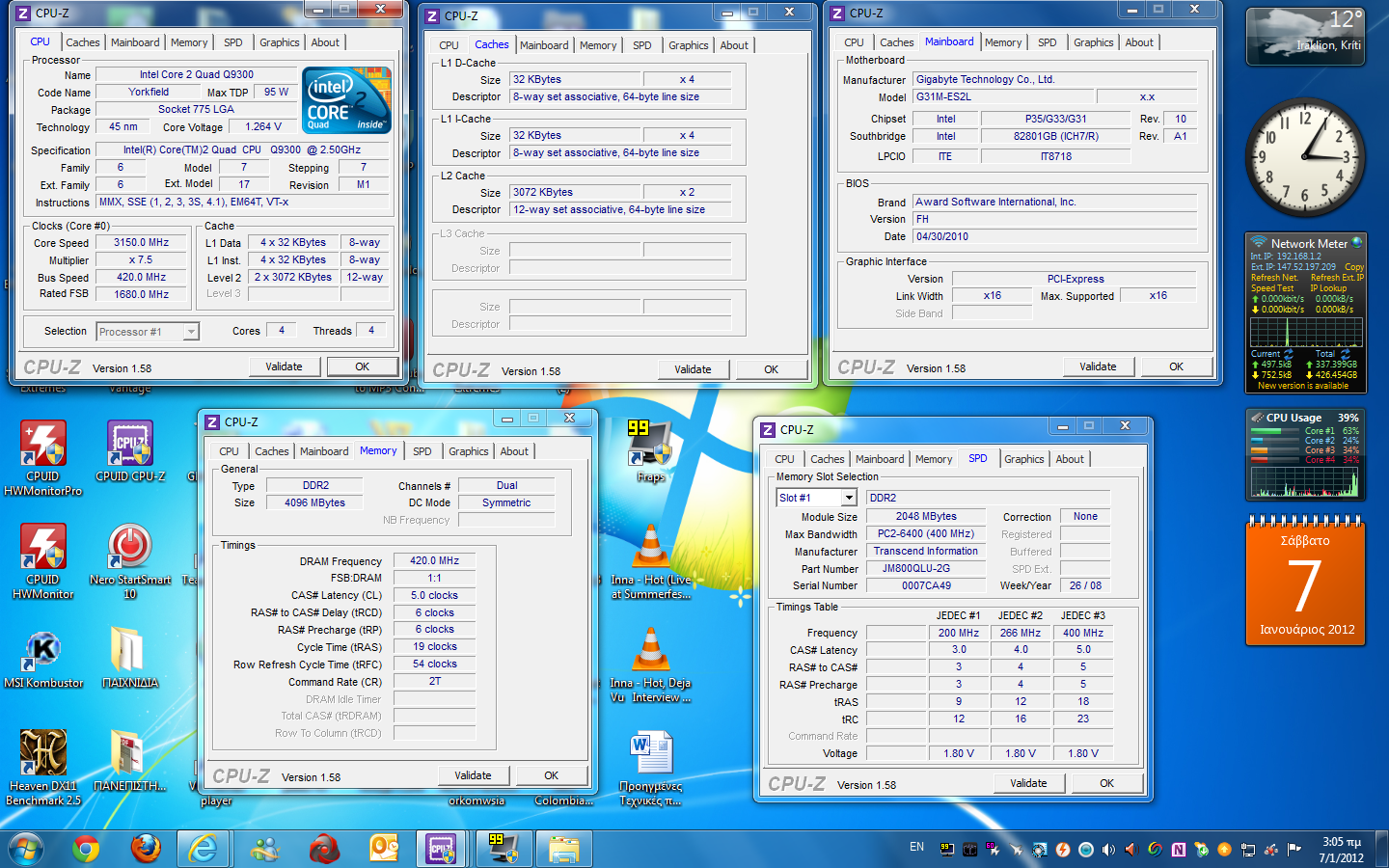Click OK in the Caches window
The width and height of the screenshot is (1389, 868).
772,369
